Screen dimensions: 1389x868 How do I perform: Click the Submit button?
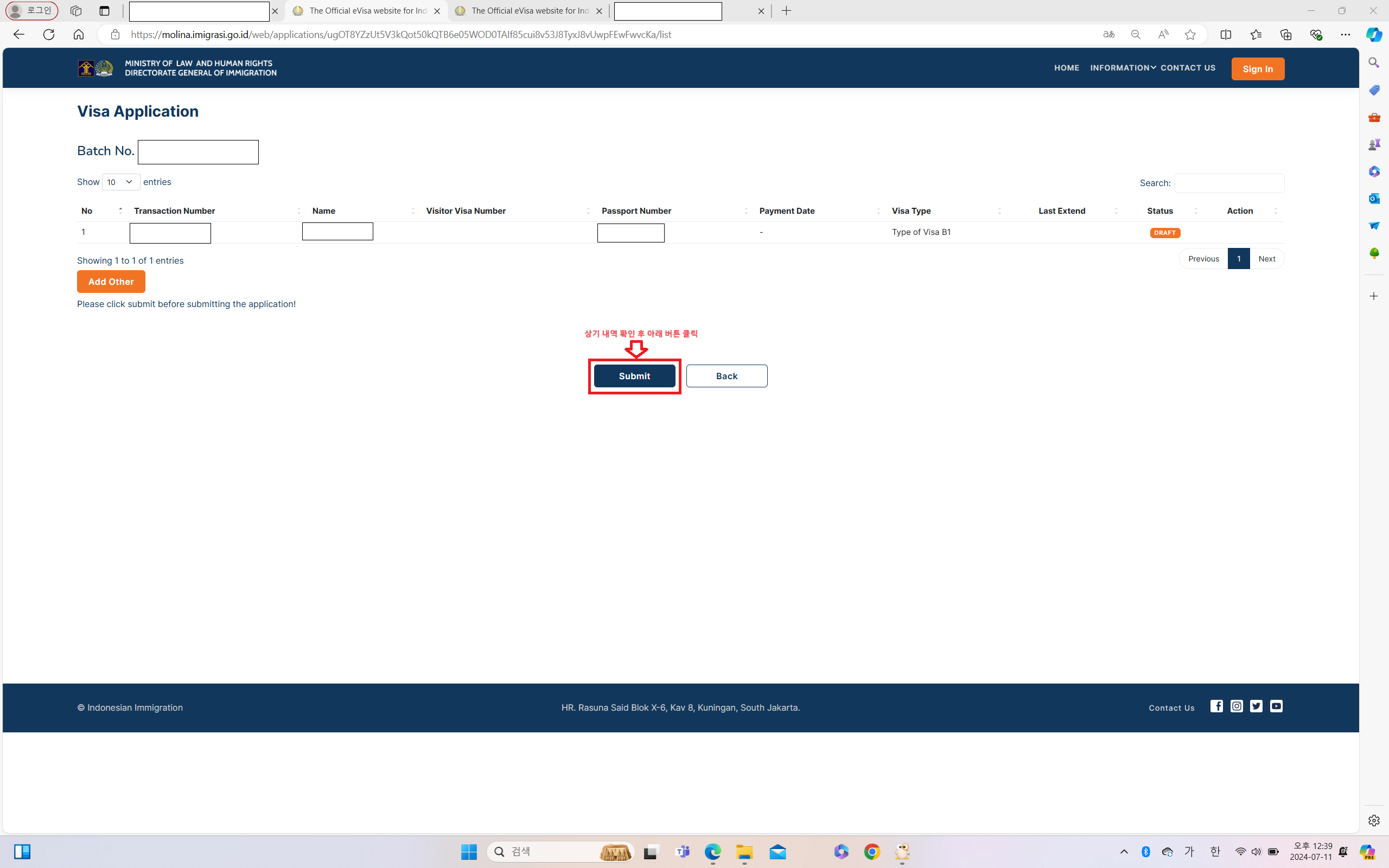coord(634,376)
